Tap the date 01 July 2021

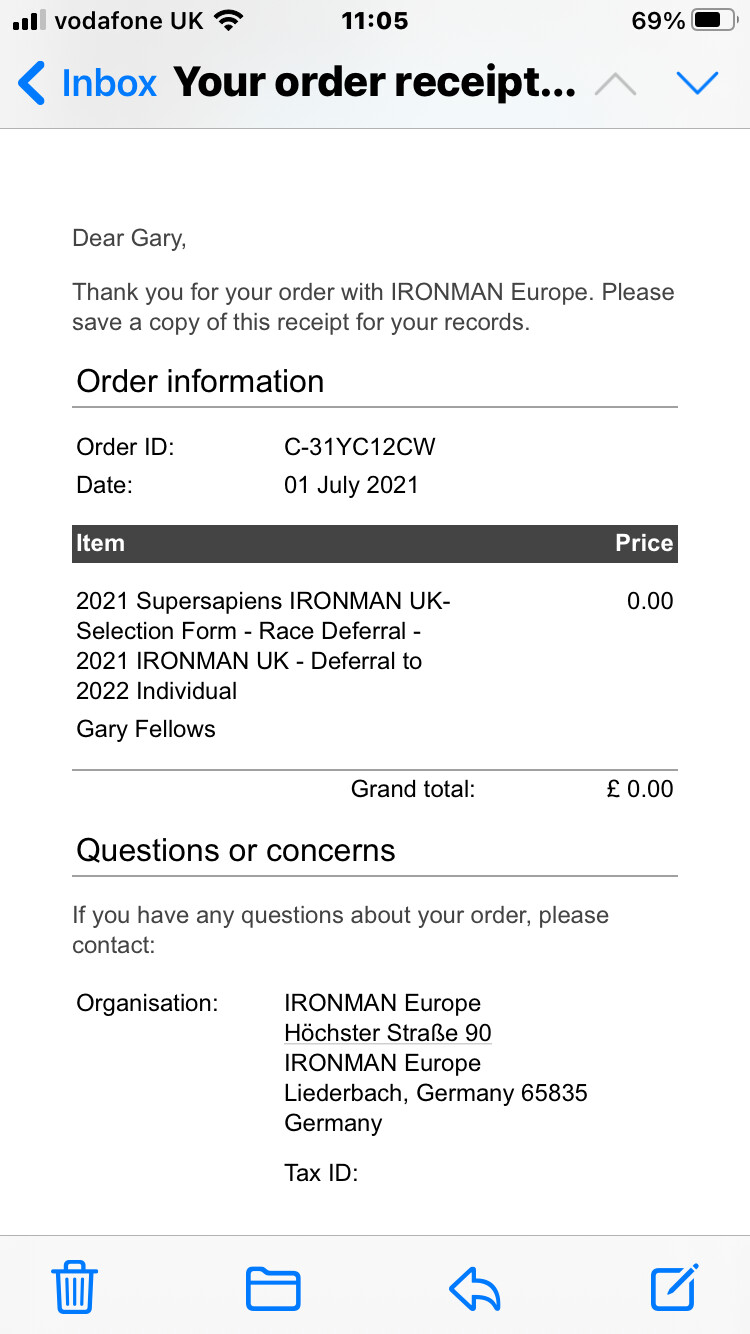(x=351, y=485)
